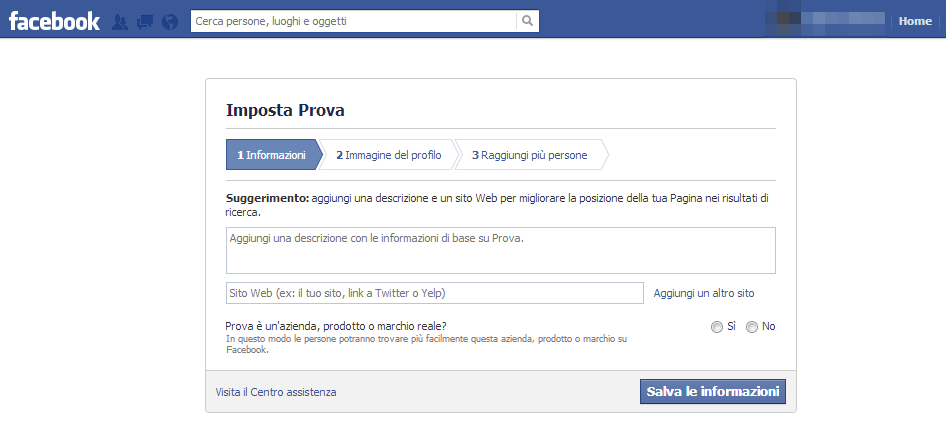Click the 'In questo modo le persone' note
Screen dimensions: 946x426
427,344
